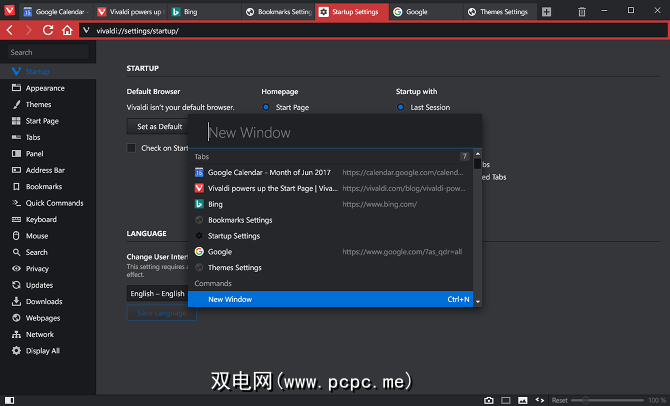Screen dimensions: 670x406
Task: Open Network settings section
Action: [48, 334]
